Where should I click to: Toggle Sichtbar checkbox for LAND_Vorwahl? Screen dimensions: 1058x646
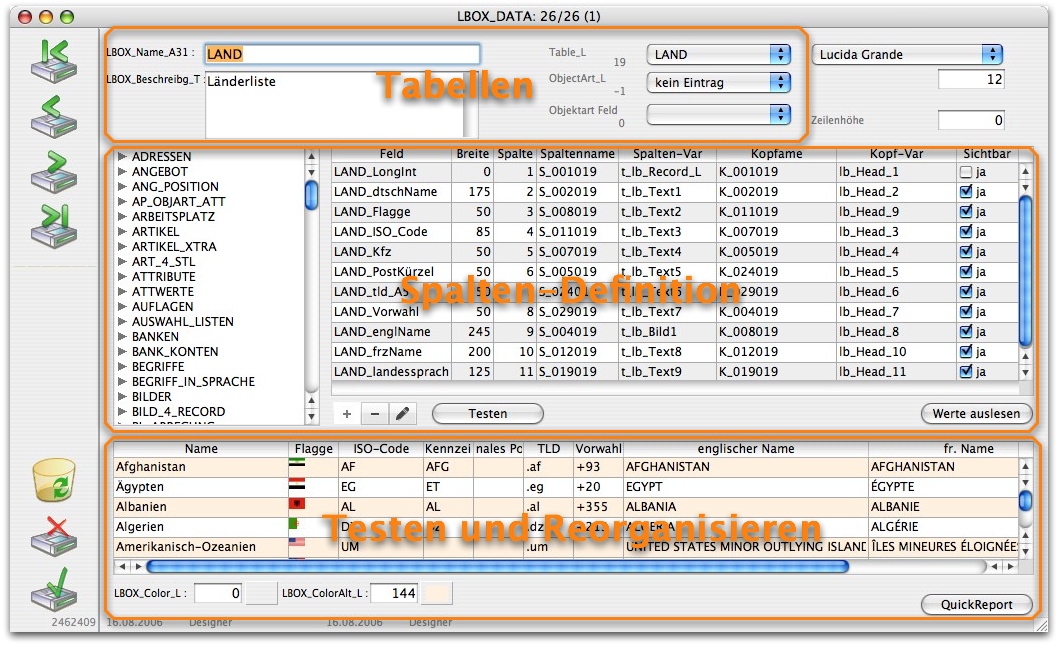point(966,312)
